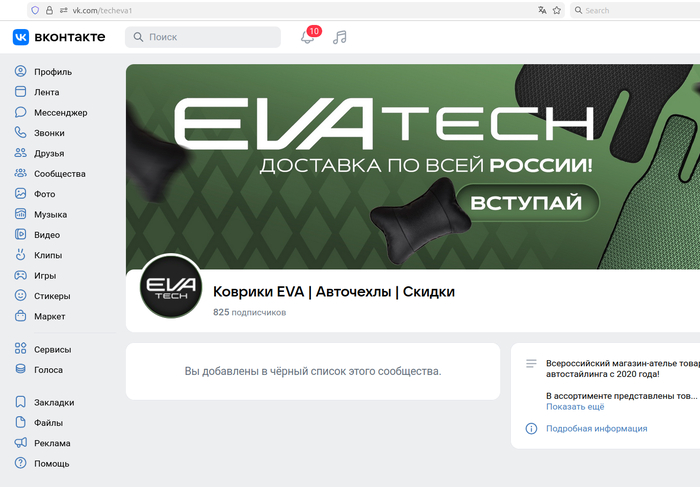Click the browser address bar URL
This screenshot has width=700, height=487.
point(102,10)
